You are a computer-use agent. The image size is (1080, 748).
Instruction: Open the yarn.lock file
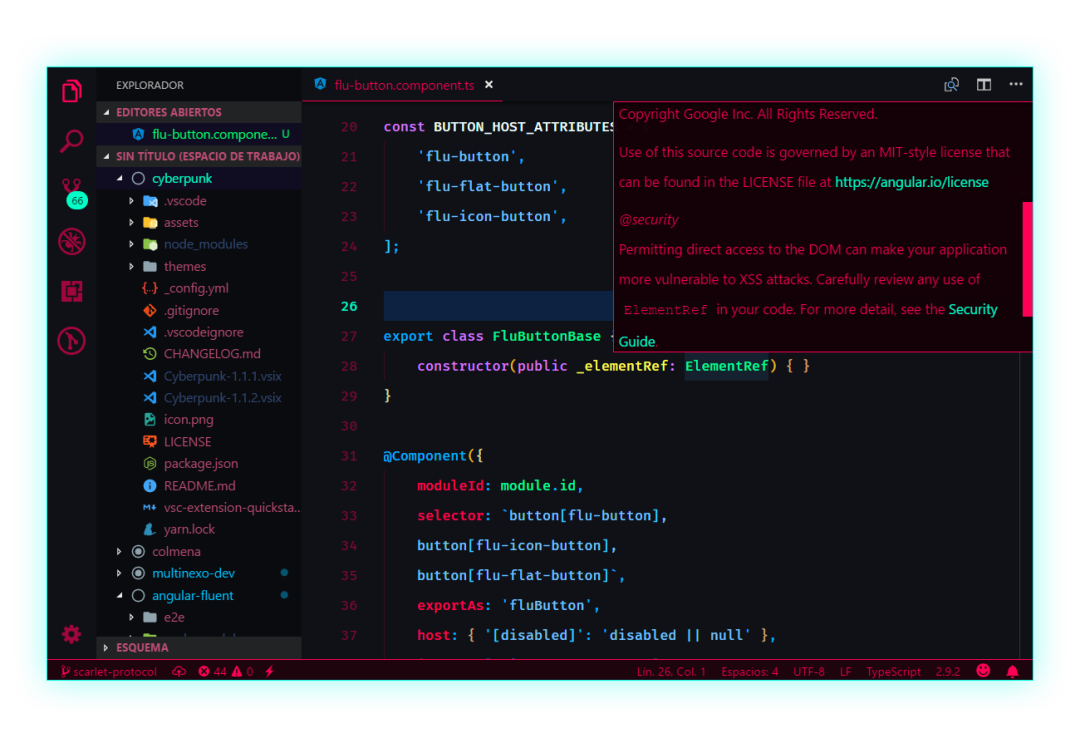click(199, 530)
